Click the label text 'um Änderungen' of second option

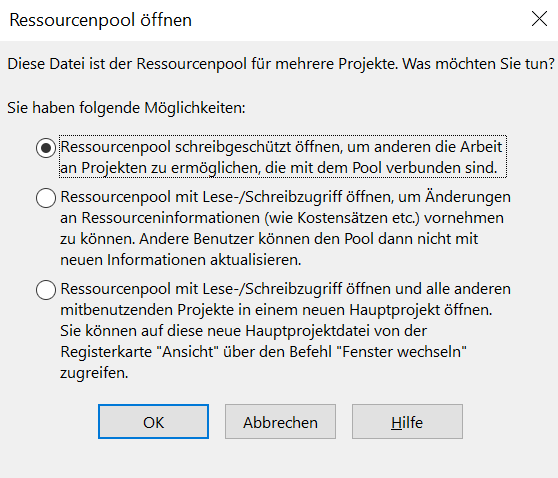pyautogui.click(x=454, y=196)
